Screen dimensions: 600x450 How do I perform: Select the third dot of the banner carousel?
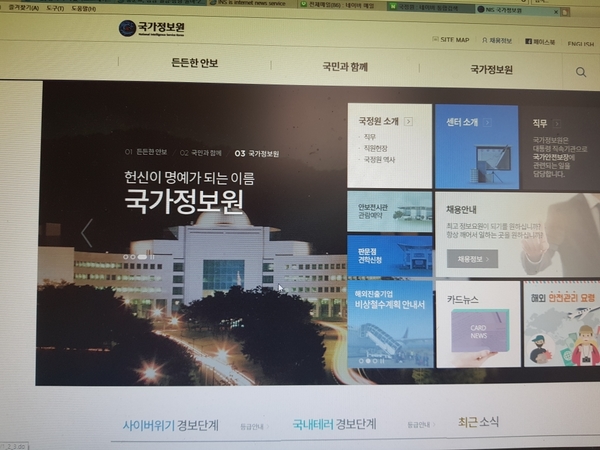[375, 361]
